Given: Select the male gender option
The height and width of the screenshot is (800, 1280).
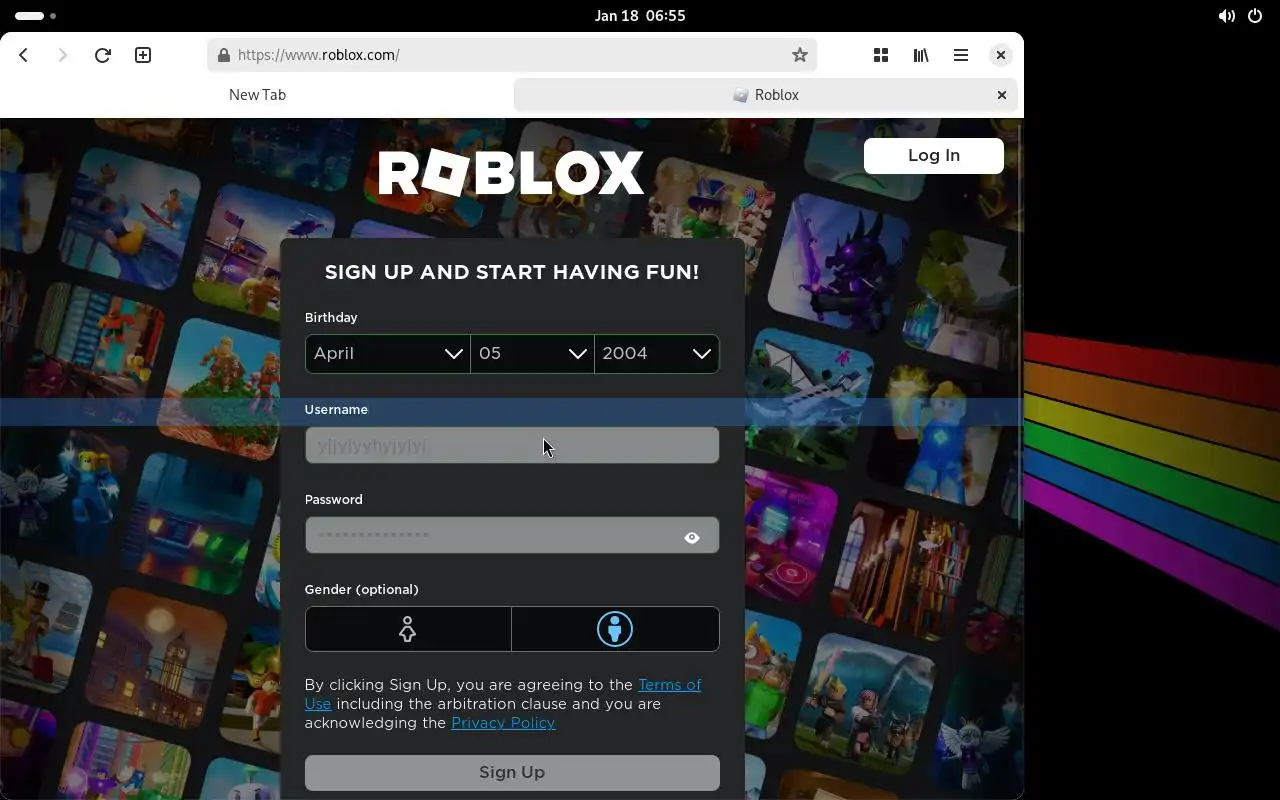Looking at the screenshot, I should [615, 629].
